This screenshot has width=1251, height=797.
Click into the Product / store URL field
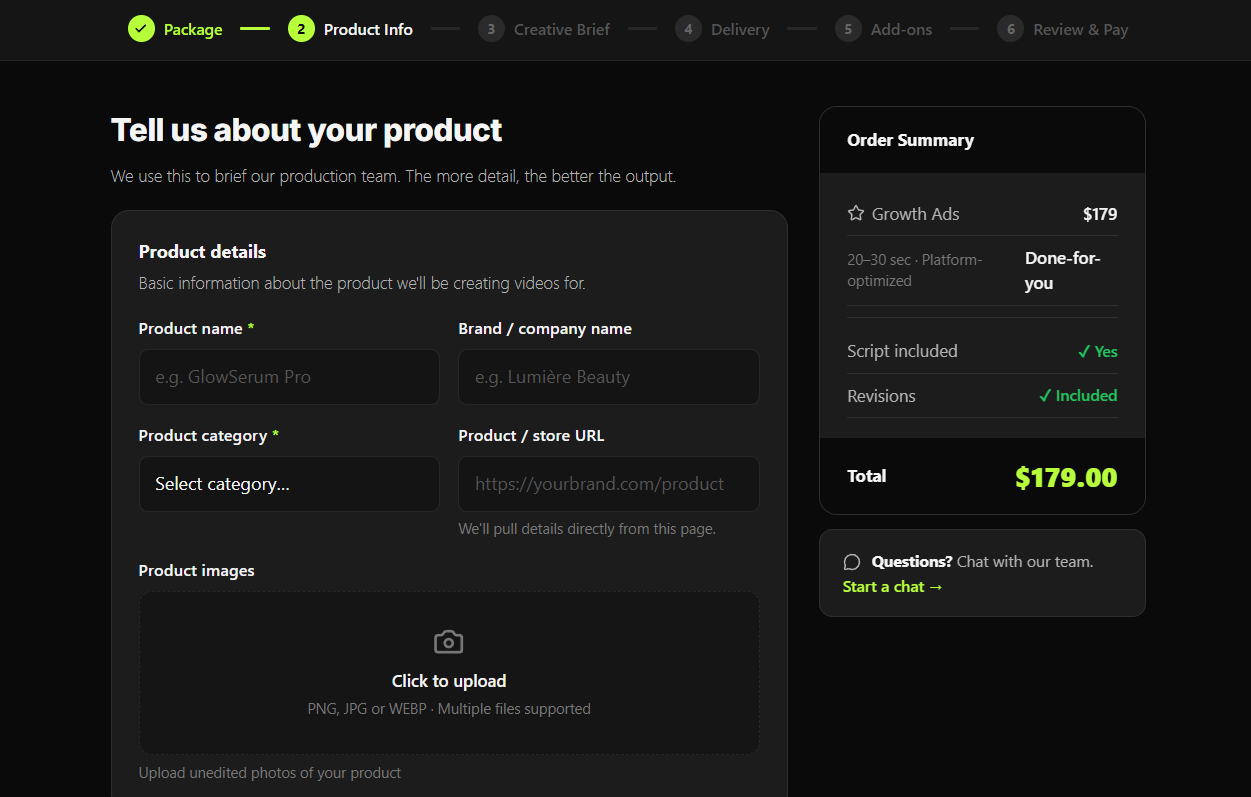pyautogui.click(x=609, y=484)
